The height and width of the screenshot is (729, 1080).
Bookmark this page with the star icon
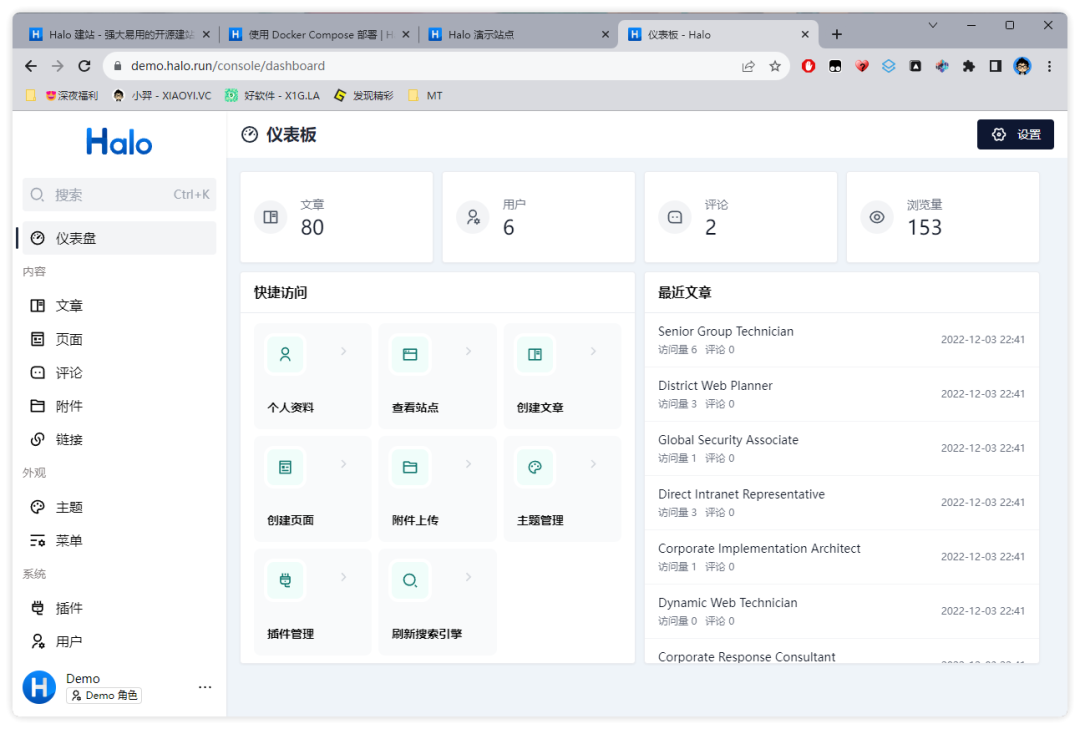(x=775, y=66)
